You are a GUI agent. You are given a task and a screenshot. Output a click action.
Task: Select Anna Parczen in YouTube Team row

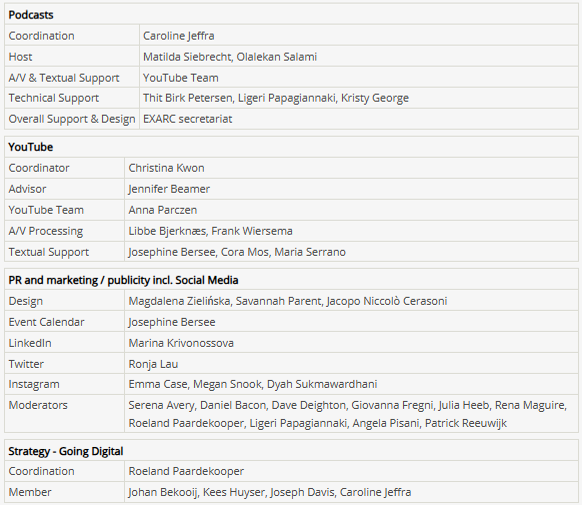(x=163, y=210)
